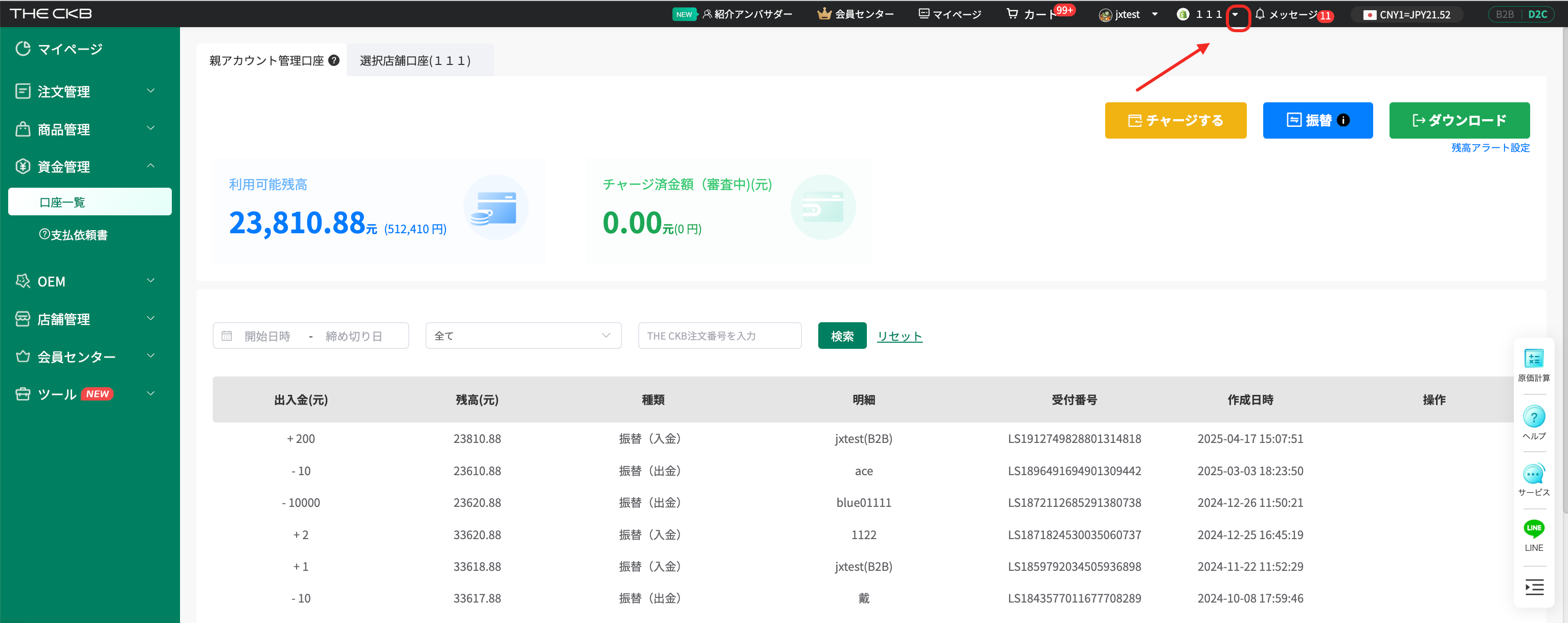Open 原価計算 calculator tool
This screenshot has height=623, width=1568.
coord(1533,365)
